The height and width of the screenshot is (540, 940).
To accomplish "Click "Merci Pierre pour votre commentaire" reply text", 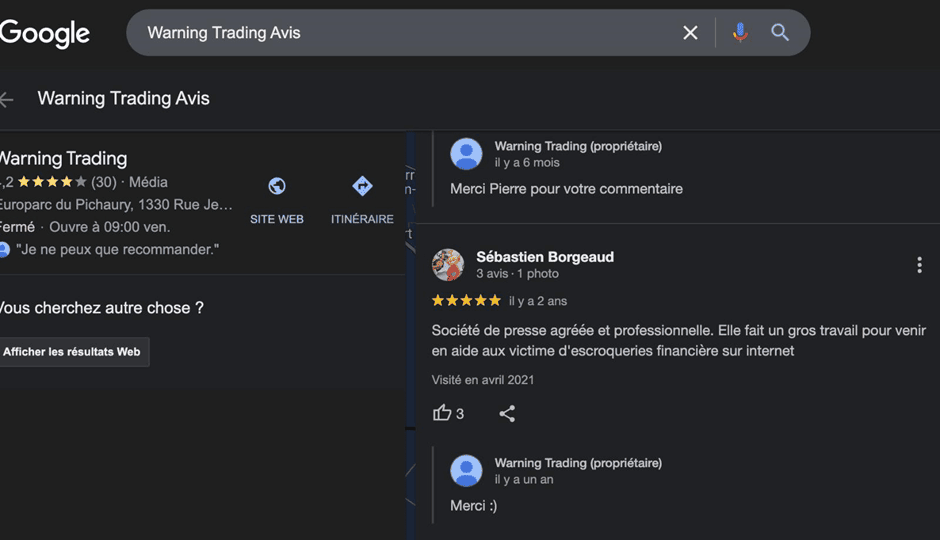I will pos(567,189).
